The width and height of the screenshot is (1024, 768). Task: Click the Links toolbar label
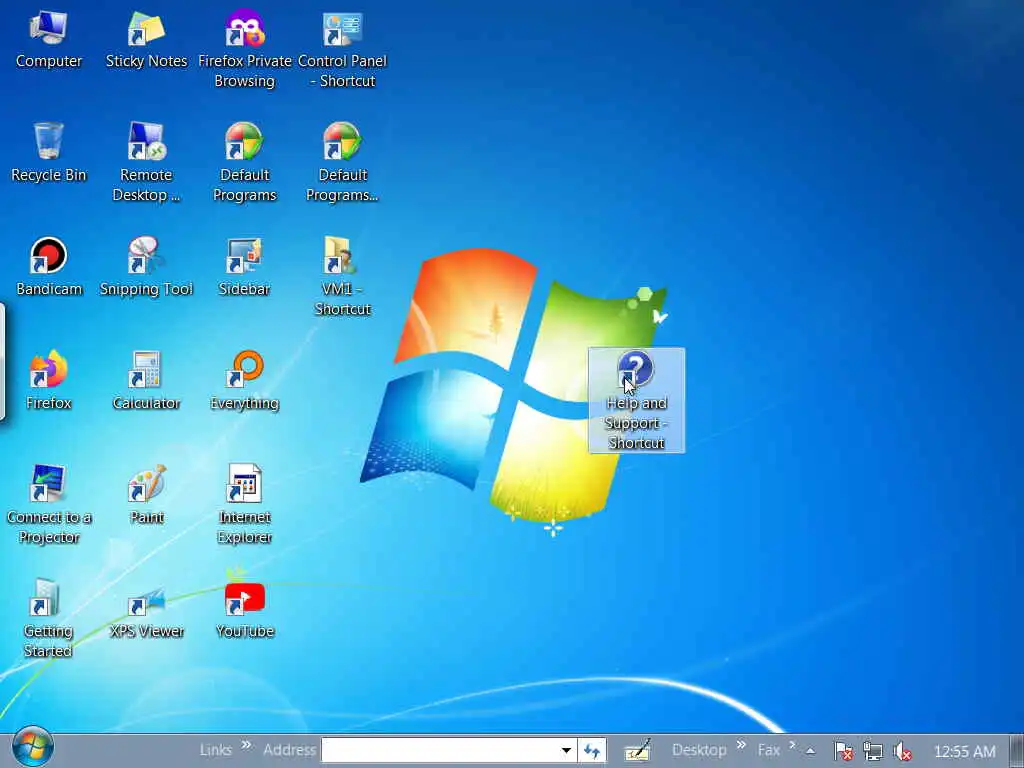(216, 750)
